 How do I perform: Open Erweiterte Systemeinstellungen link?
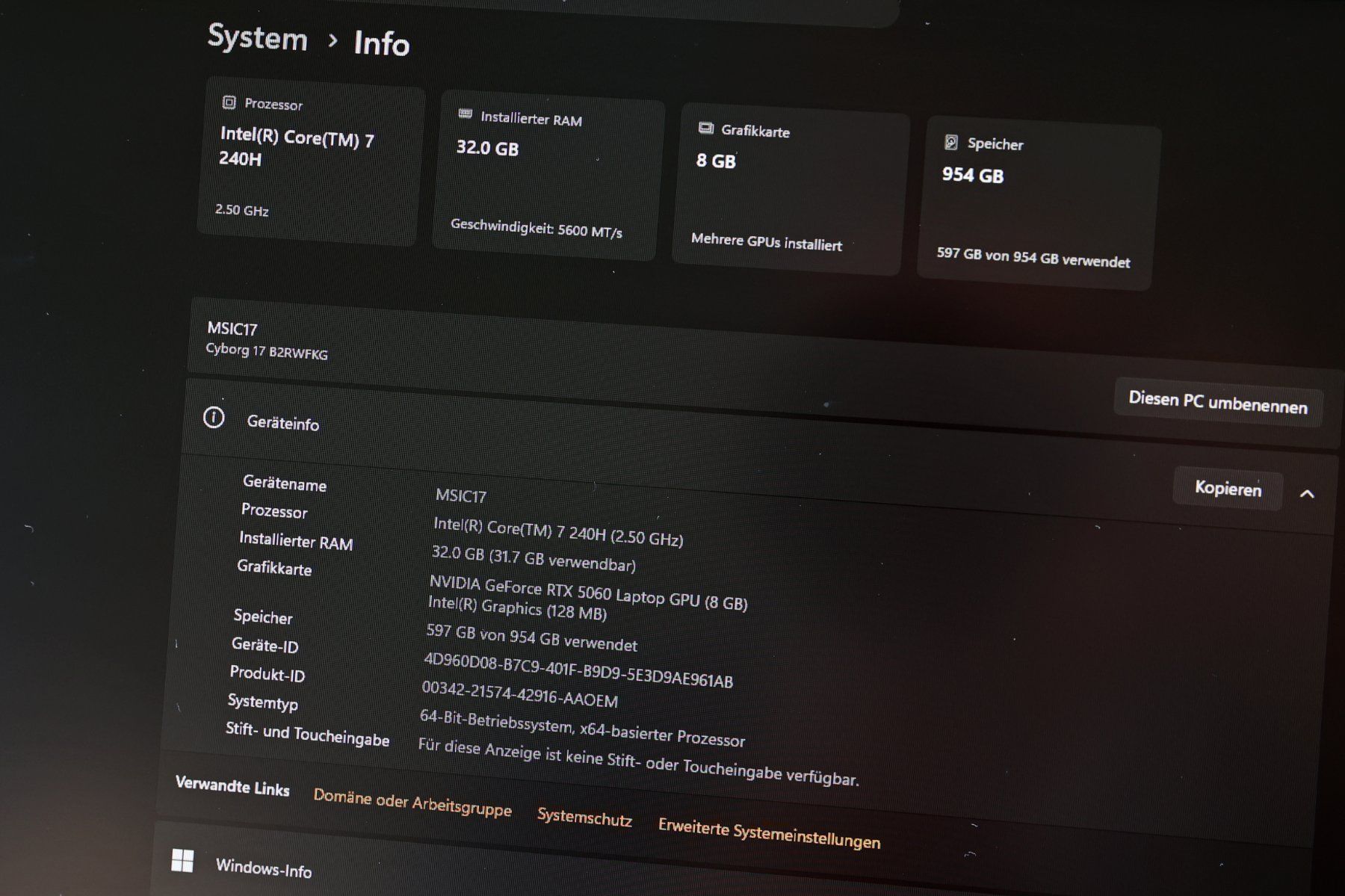769,834
